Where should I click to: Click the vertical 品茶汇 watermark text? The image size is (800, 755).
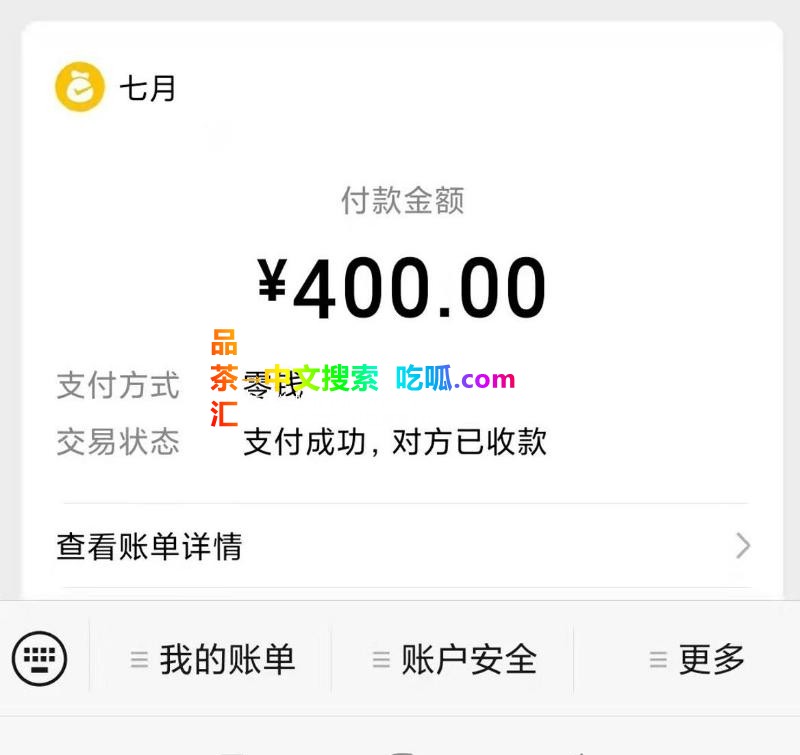click(224, 379)
